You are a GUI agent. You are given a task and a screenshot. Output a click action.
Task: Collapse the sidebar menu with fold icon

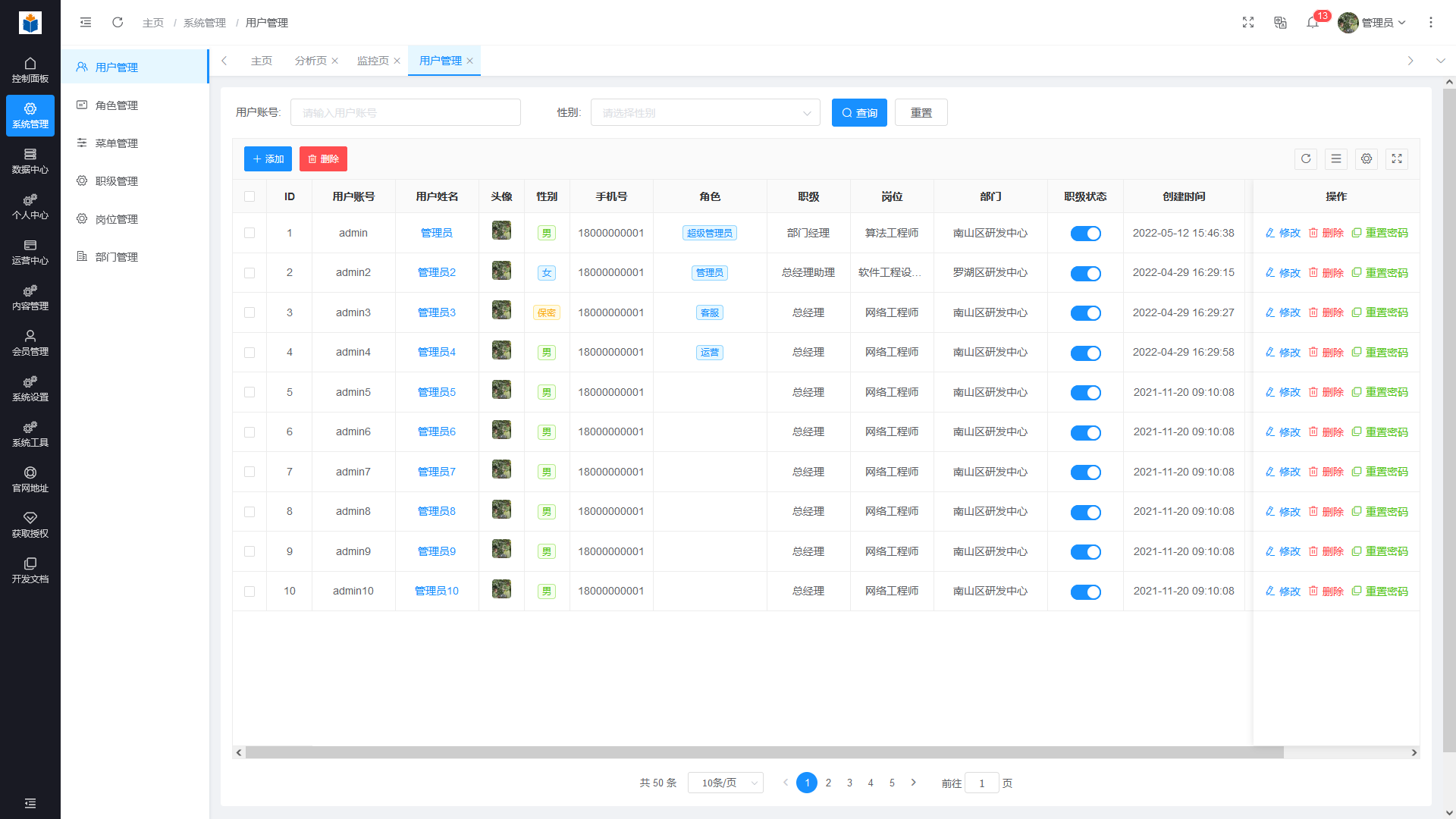tap(86, 23)
